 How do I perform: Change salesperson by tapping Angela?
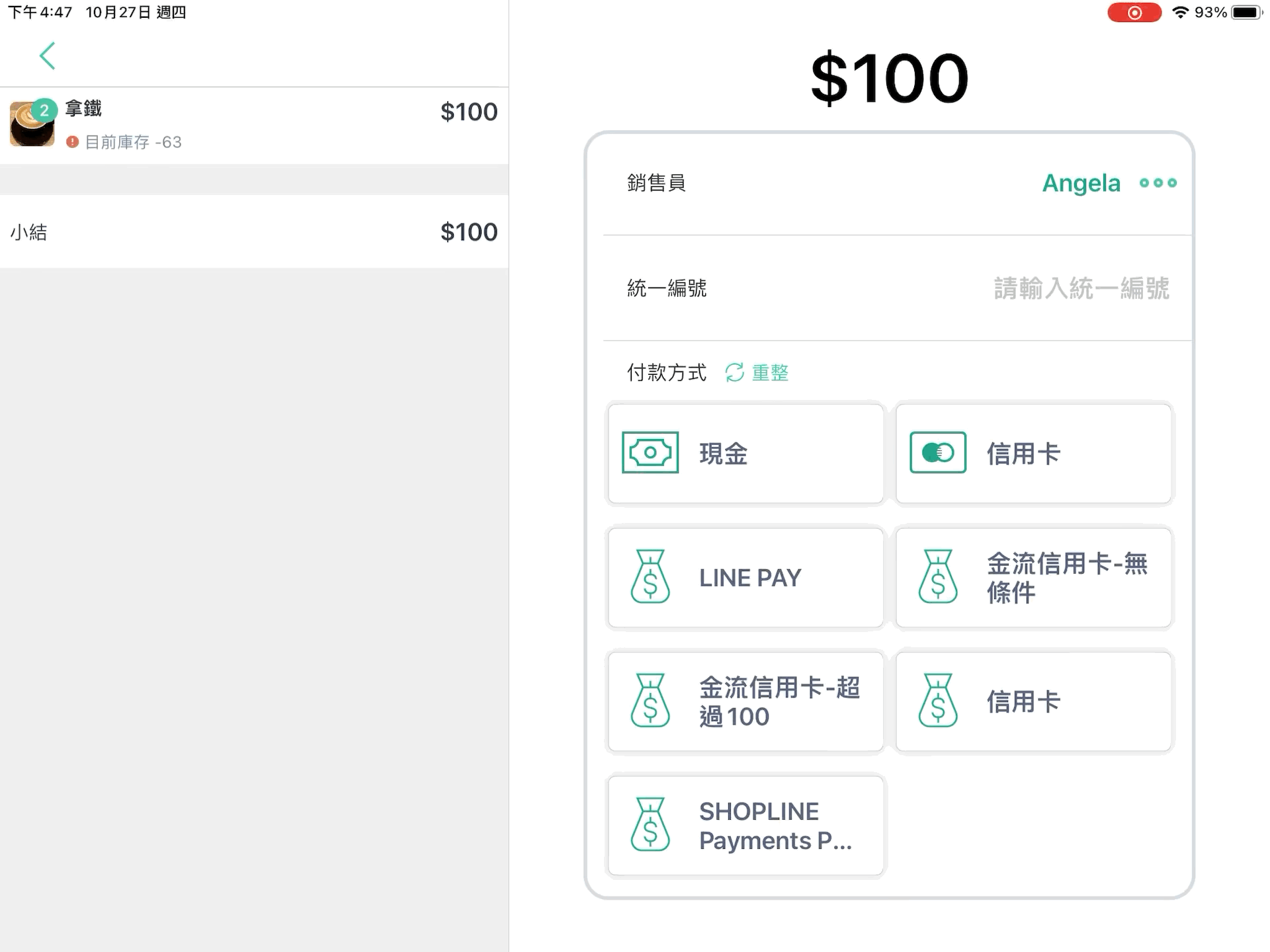pyautogui.click(x=1081, y=183)
